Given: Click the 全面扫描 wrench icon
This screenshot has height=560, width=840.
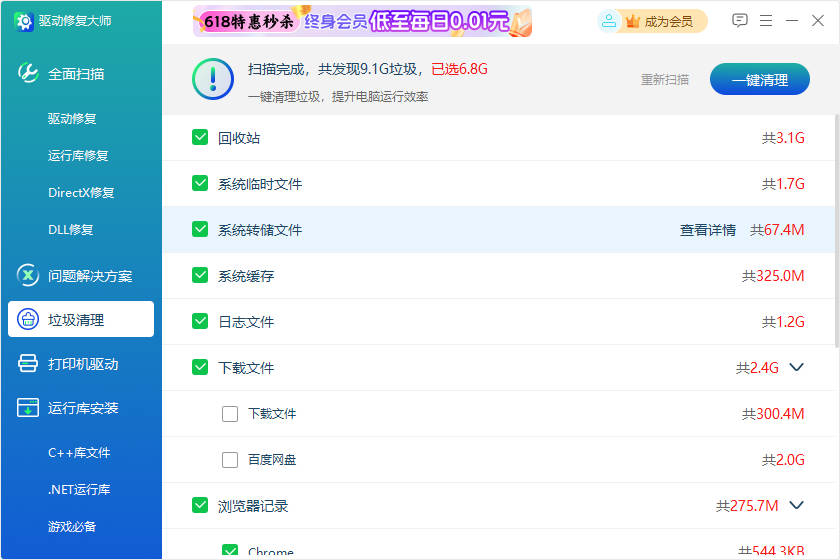Looking at the screenshot, I should click(28, 73).
